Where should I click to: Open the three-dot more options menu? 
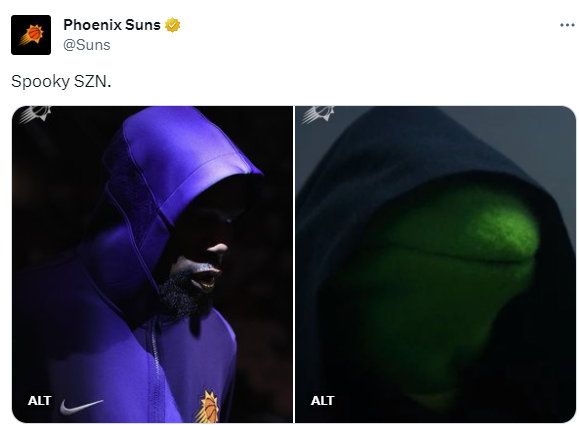coord(567,25)
